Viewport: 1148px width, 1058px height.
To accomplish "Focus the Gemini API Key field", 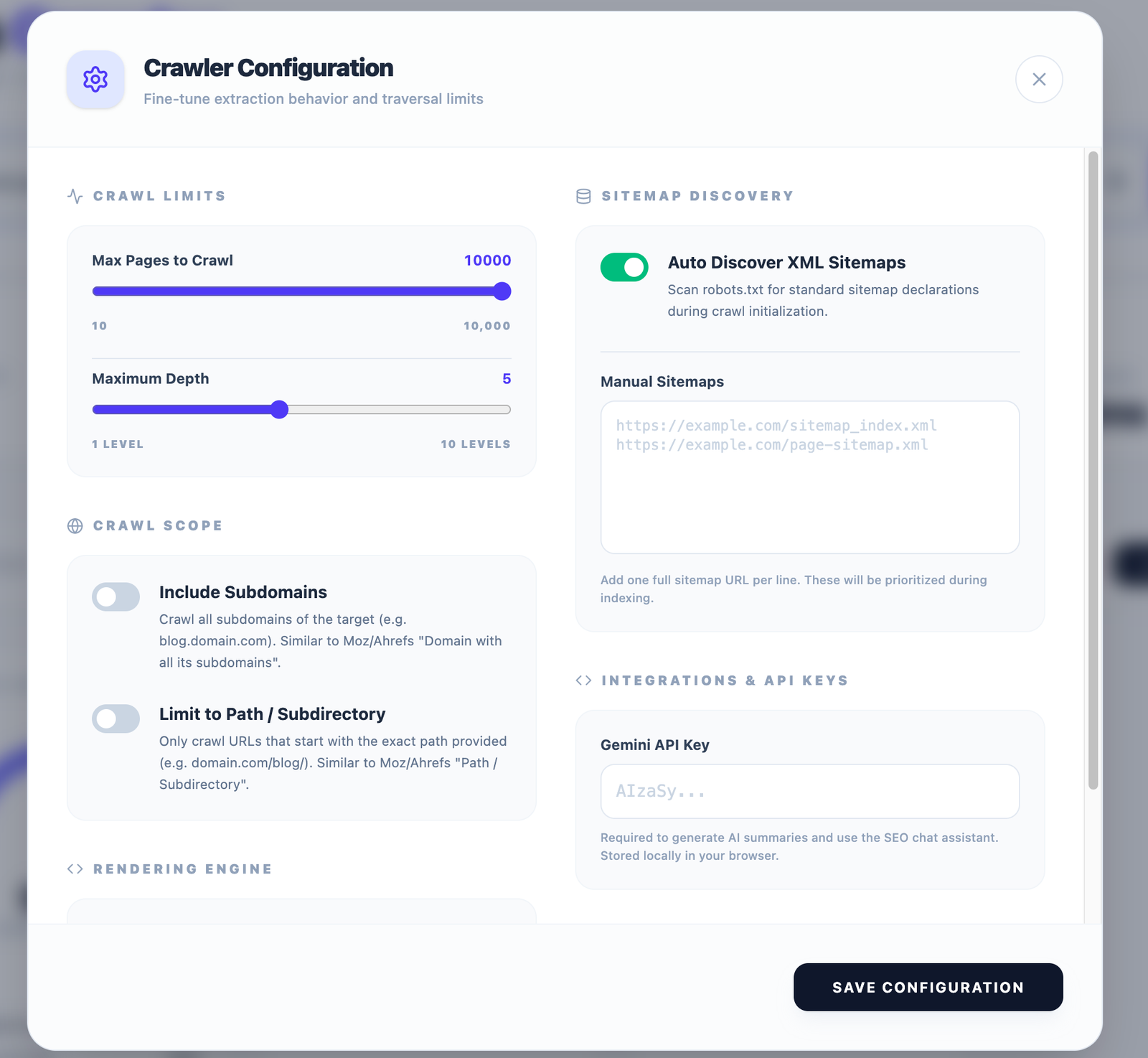I will [x=810, y=791].
